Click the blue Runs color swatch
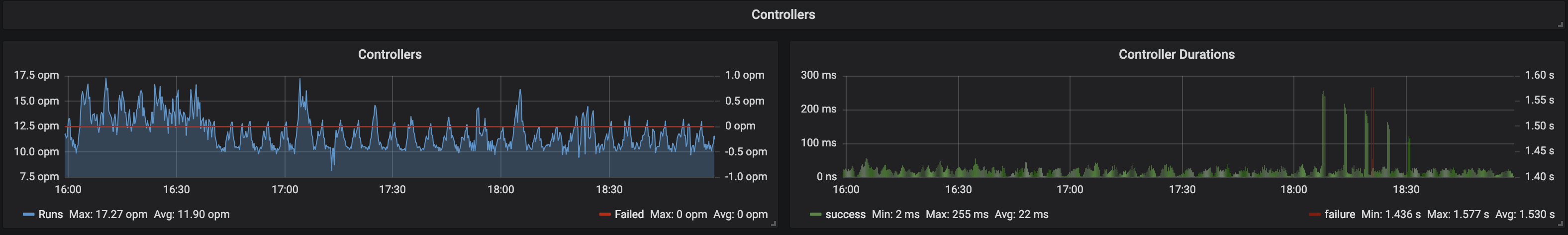The width and height of the screenshot is (1568, 235). (29, 215)
